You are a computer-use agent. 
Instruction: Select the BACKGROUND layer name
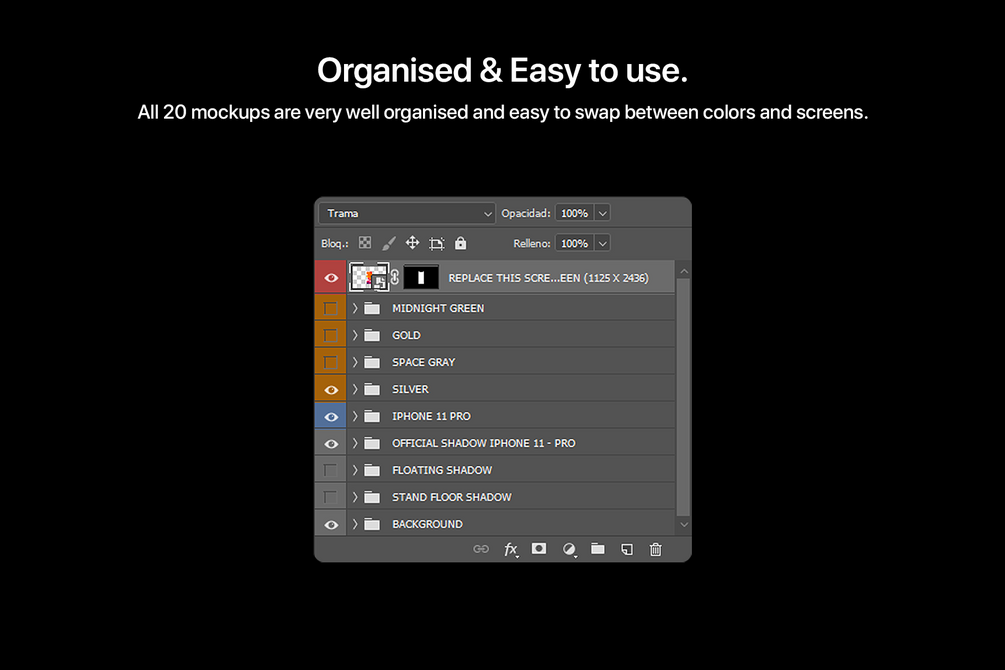pyautogui.click(x=428, y=524)
